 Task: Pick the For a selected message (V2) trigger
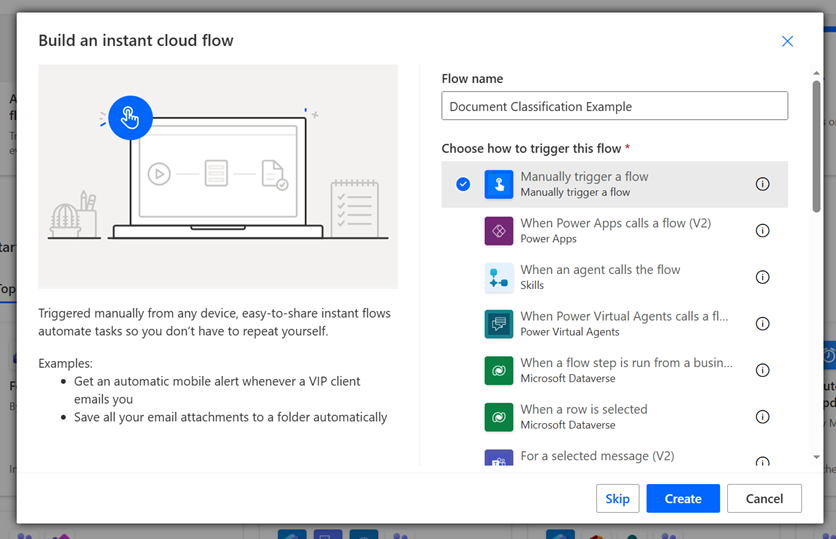(597, 456)
